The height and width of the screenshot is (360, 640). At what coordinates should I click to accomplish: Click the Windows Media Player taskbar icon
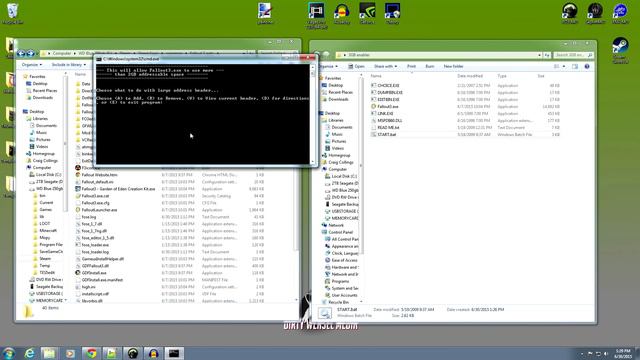[70, 353]
